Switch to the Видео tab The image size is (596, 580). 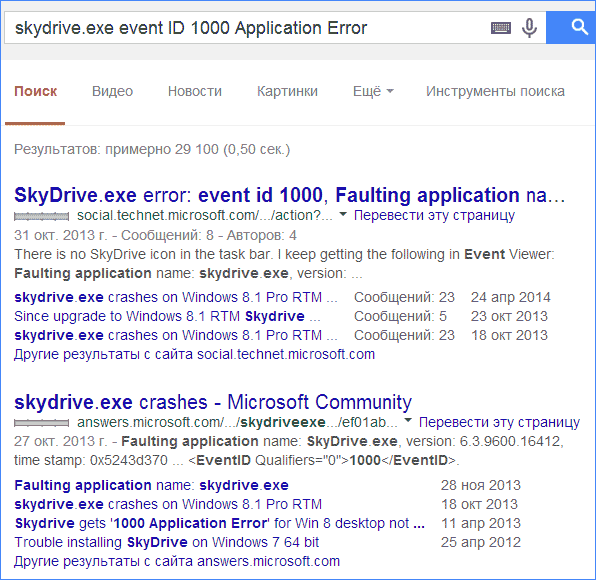pyautogui.click(x=113, y=91)
